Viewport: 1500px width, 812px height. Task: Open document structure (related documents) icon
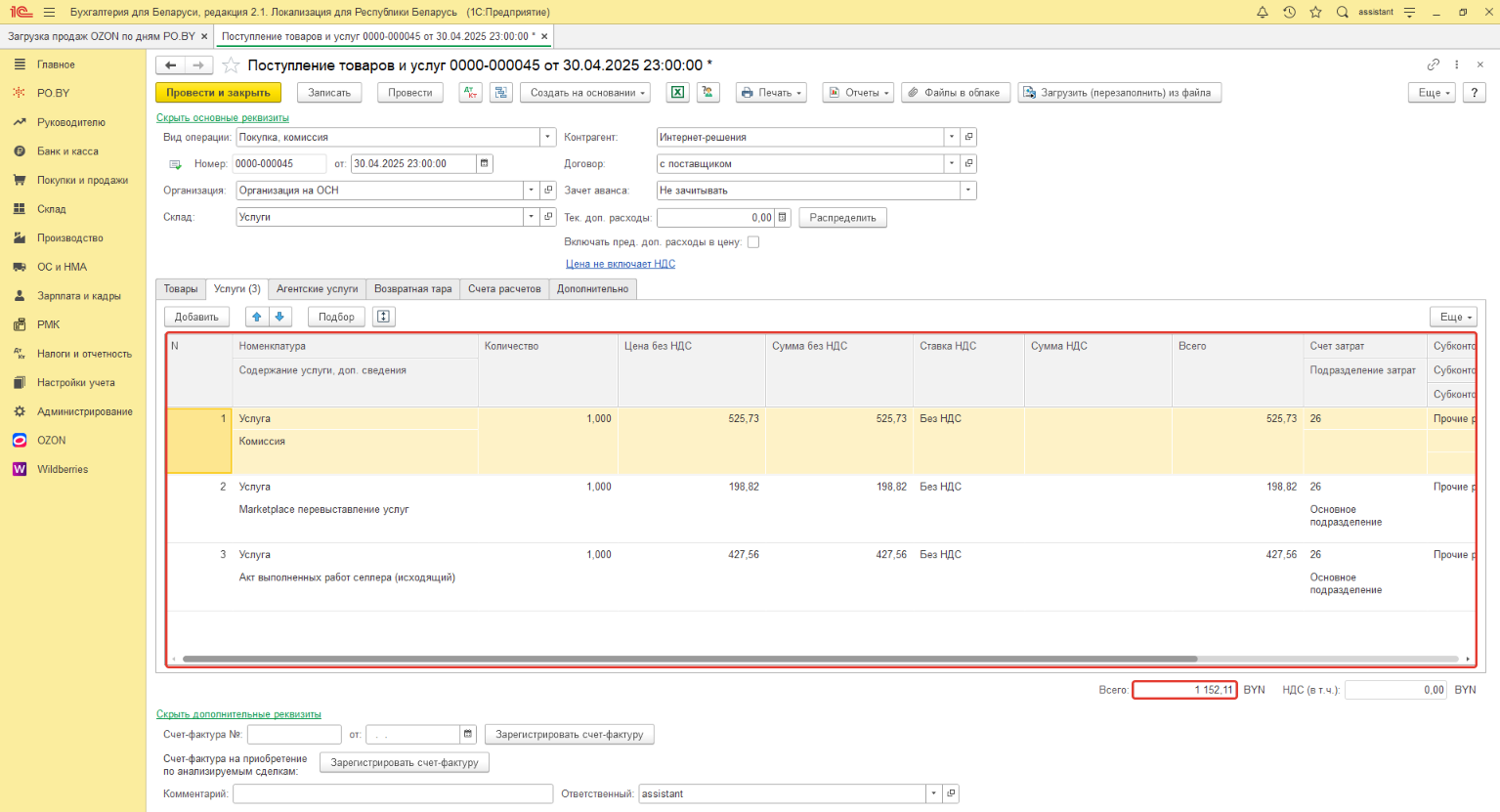(x=501, y=93)
